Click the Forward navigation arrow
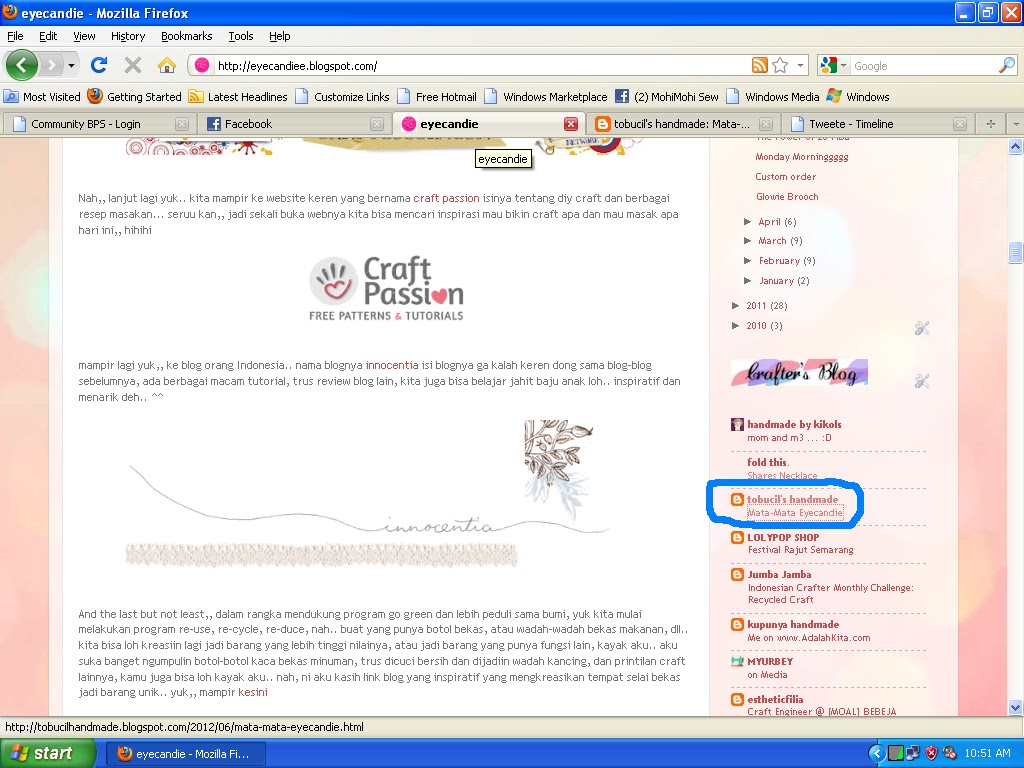 pyautogui.click(x=51, y=65)
